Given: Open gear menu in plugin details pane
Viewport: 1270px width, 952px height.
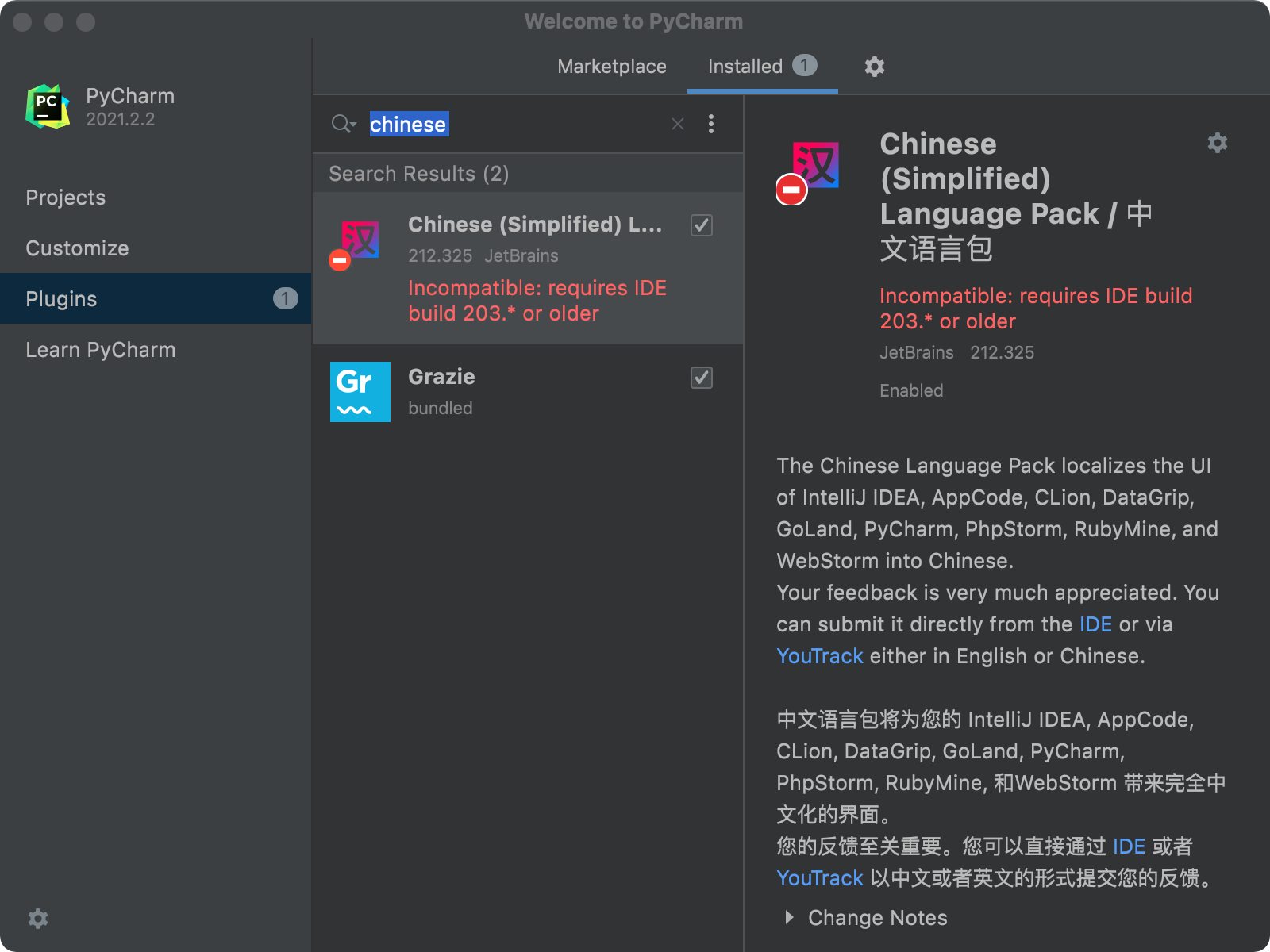Looking at the screenshot, I should click(1217, 143).
